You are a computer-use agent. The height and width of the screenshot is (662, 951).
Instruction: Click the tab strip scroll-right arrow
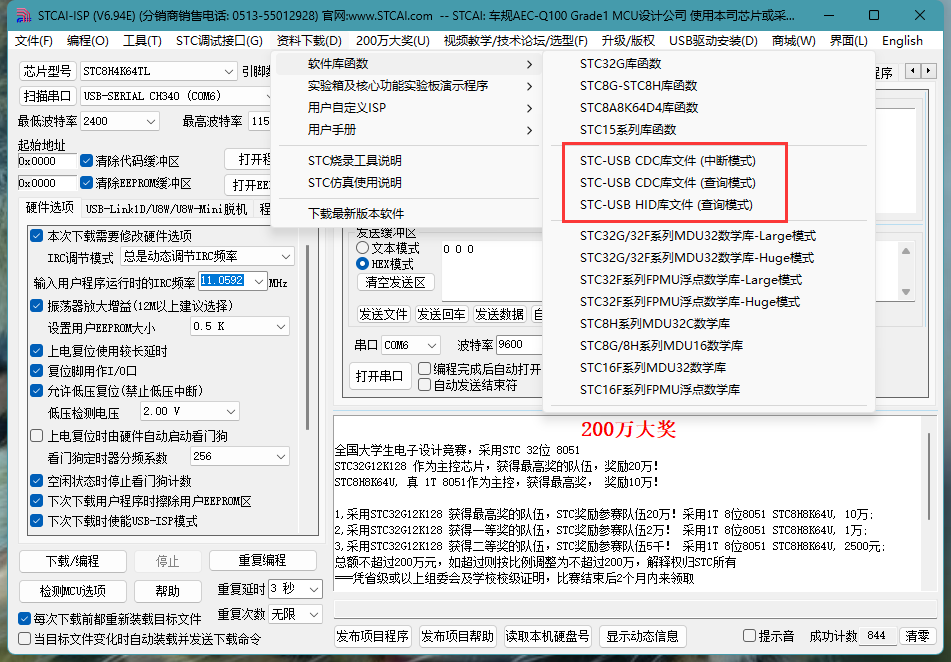[928, 71]
